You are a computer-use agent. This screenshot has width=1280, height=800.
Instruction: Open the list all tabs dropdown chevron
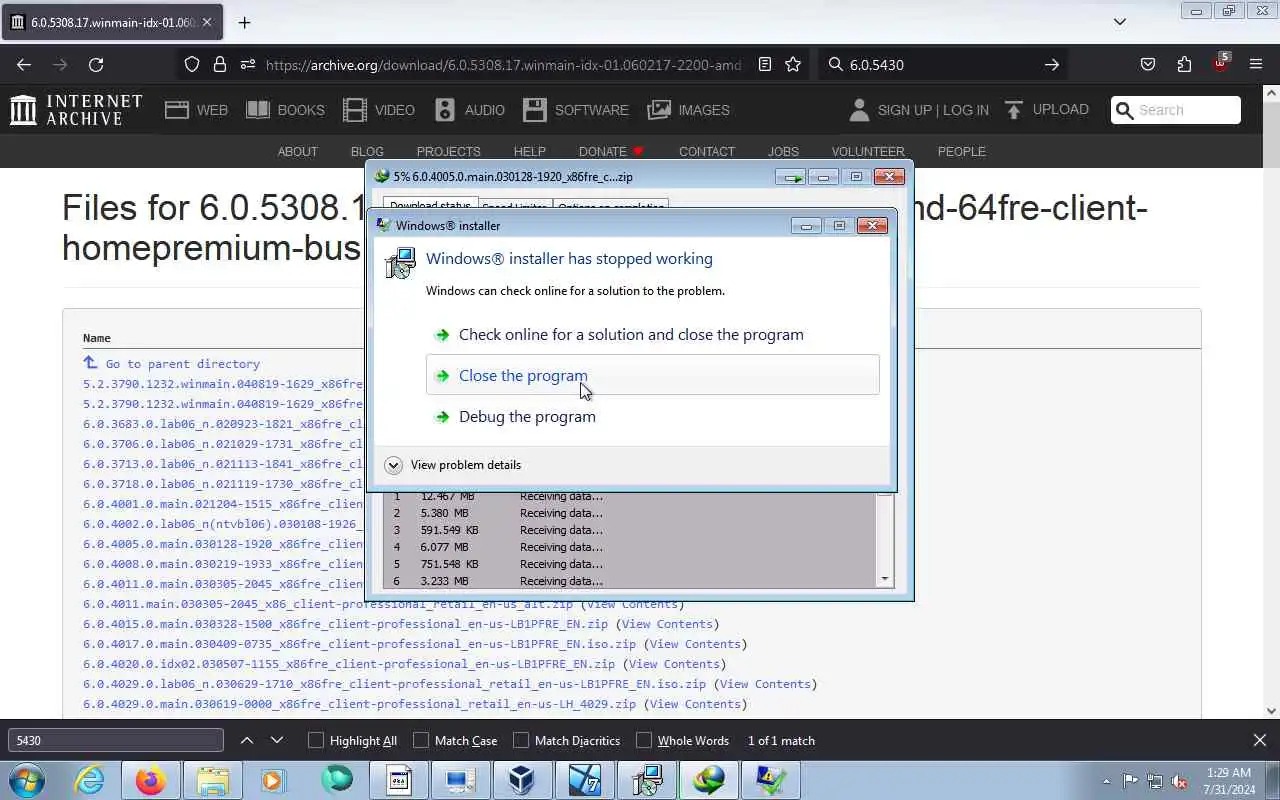pos(1120,22)
